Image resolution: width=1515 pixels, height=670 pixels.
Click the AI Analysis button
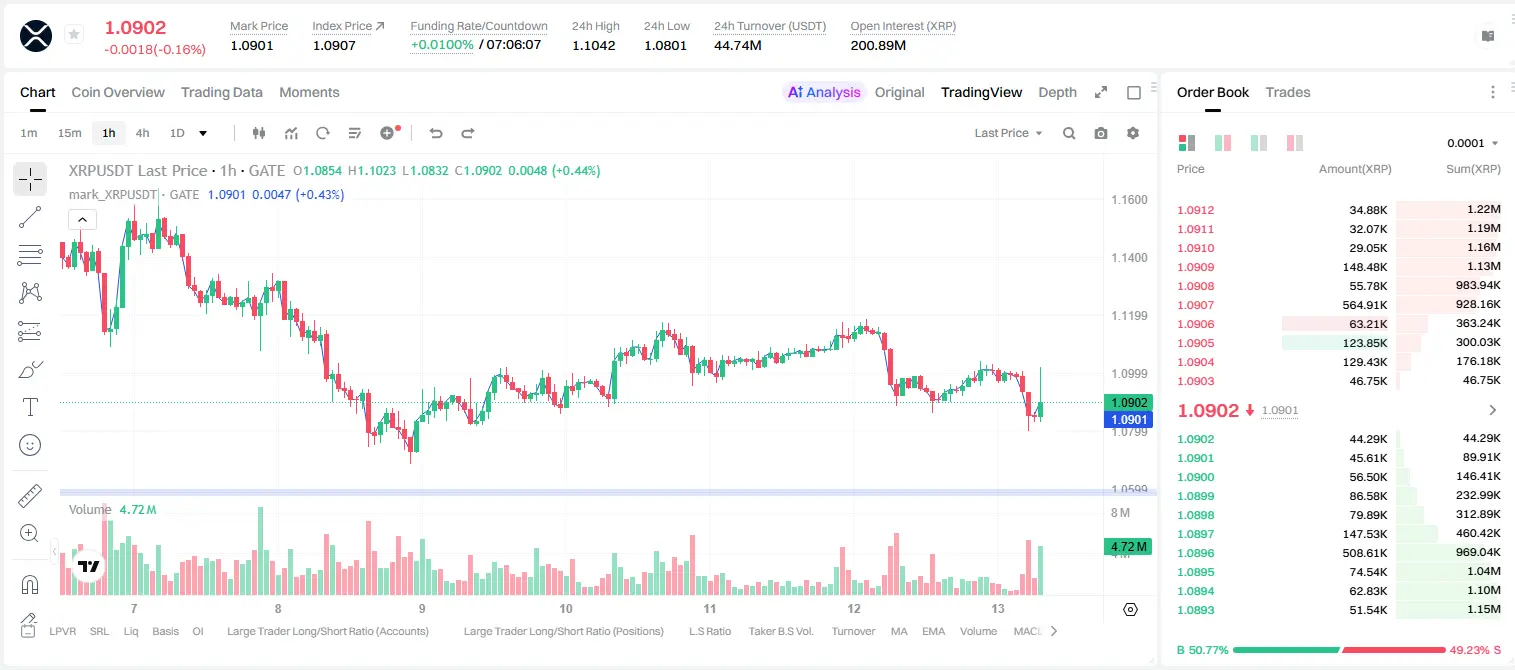pos(824,92)
